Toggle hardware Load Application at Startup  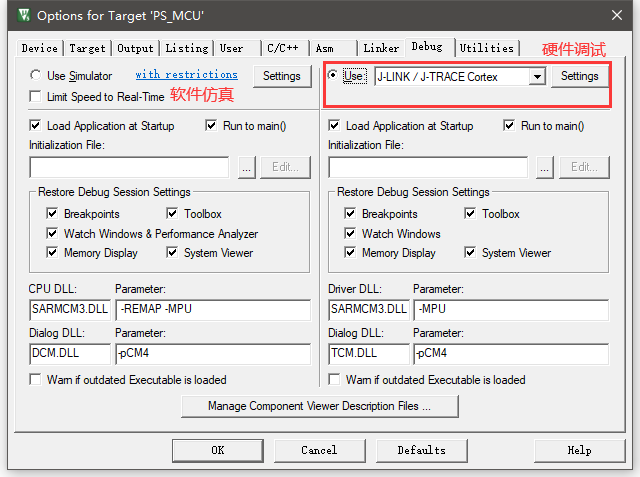coord(334,125)
